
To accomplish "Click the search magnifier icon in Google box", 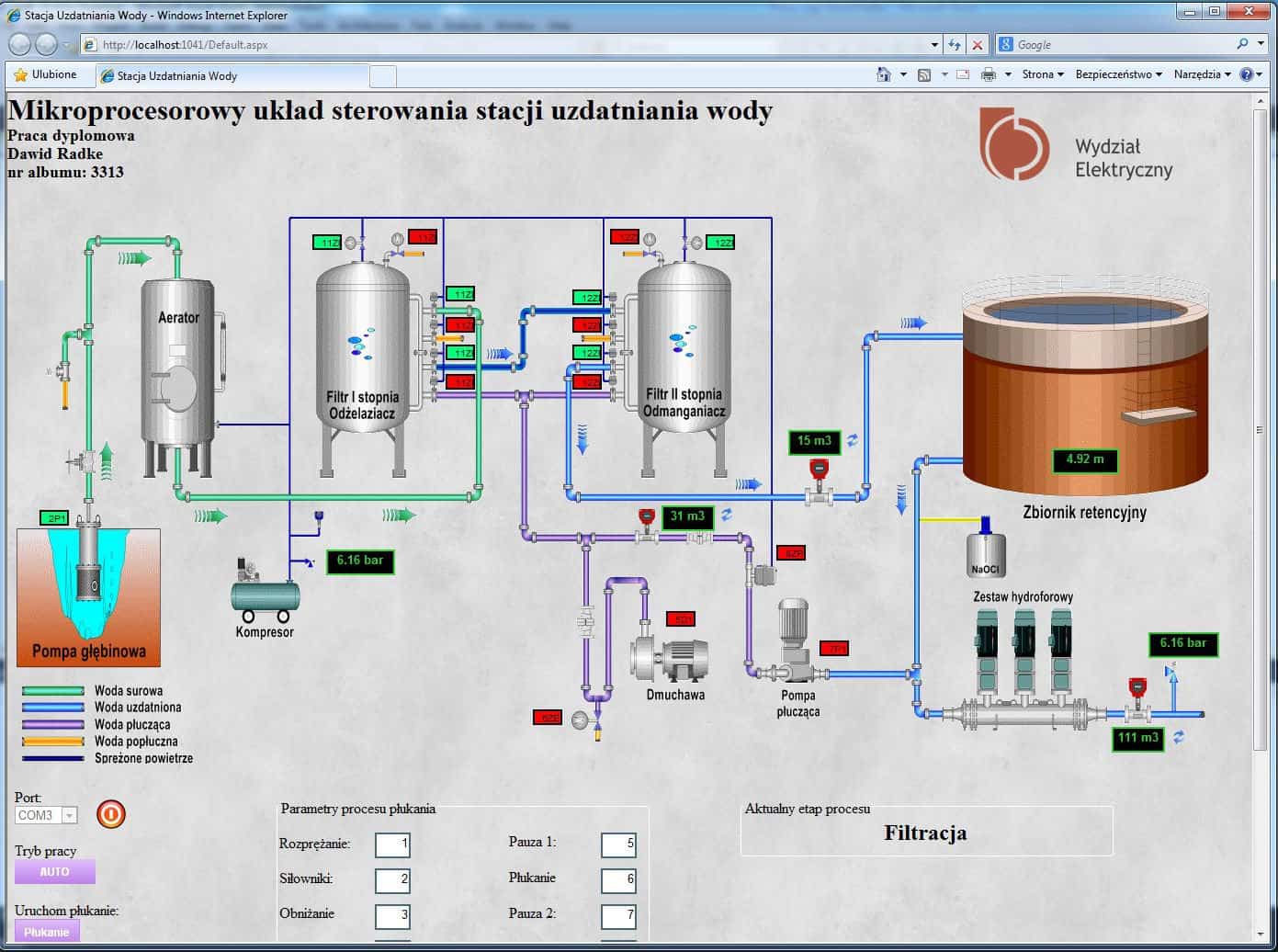I will (x=1243, y=43).
